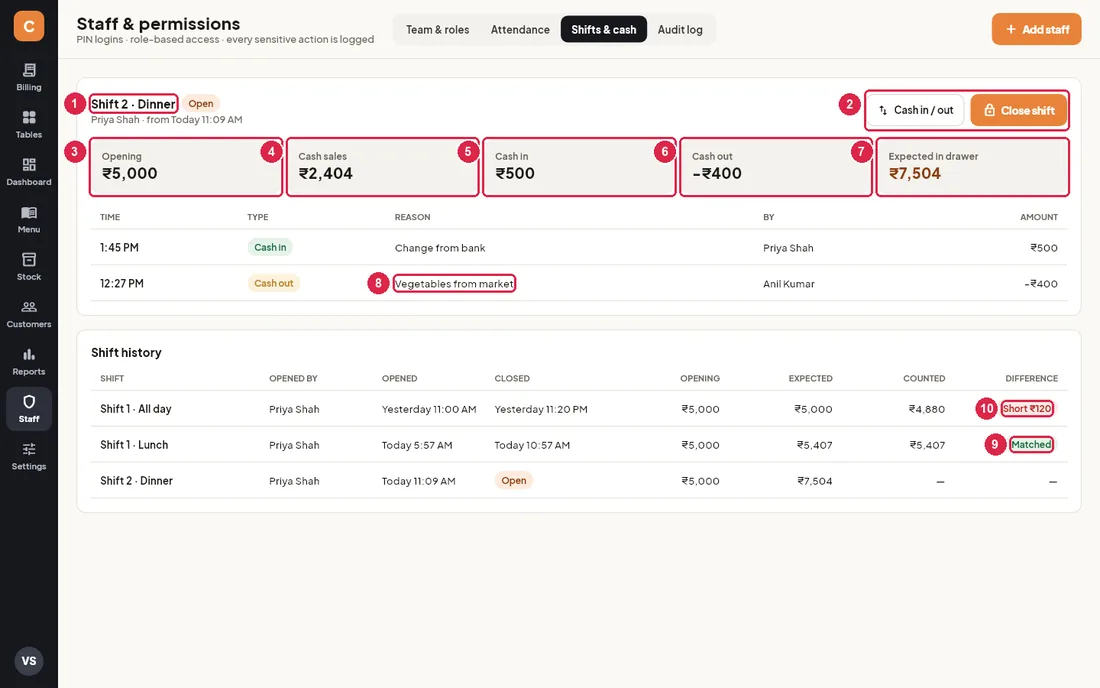Click the 1:45 PM transaction time
The height and width of the screenshot is (688, 1100).
click(x=119, y=248)
